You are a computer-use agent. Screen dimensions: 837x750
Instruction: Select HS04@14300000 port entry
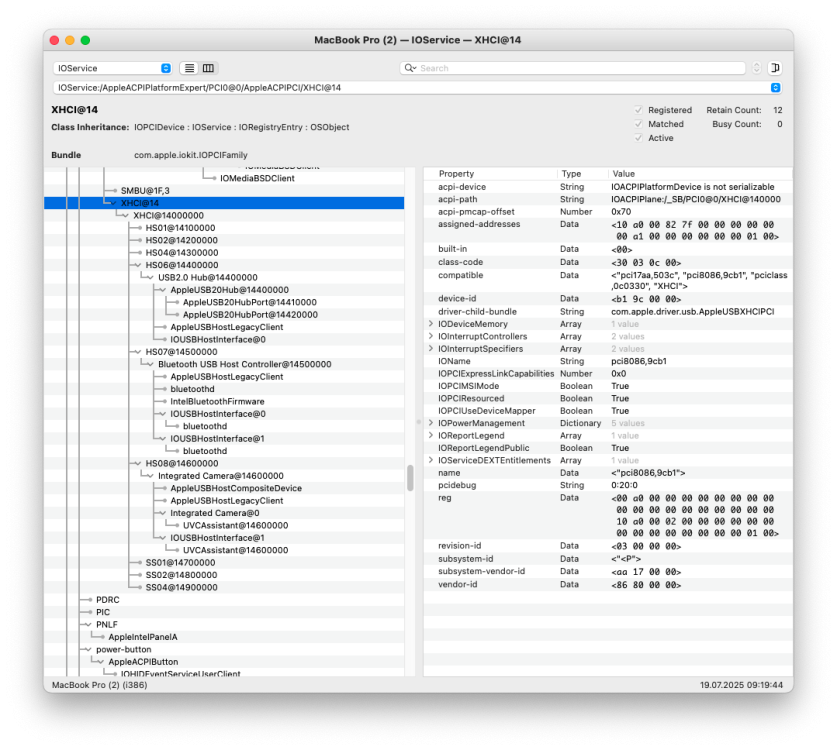click(x=224, y=252)
